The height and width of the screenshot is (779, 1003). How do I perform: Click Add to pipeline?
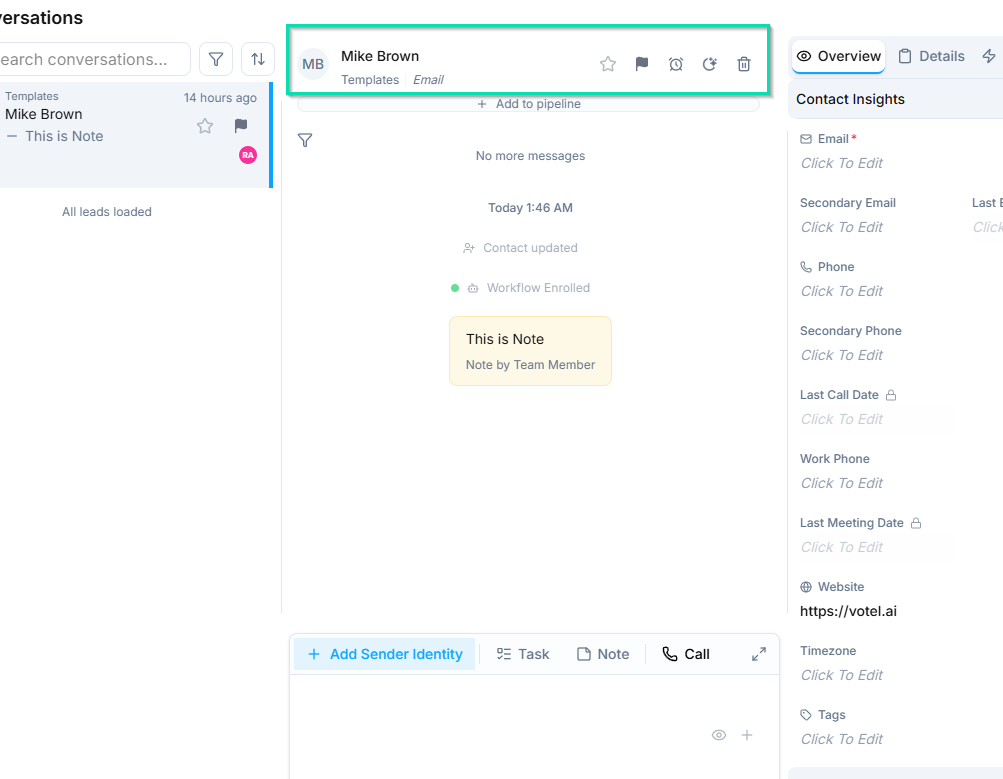[x=528, y=104]
